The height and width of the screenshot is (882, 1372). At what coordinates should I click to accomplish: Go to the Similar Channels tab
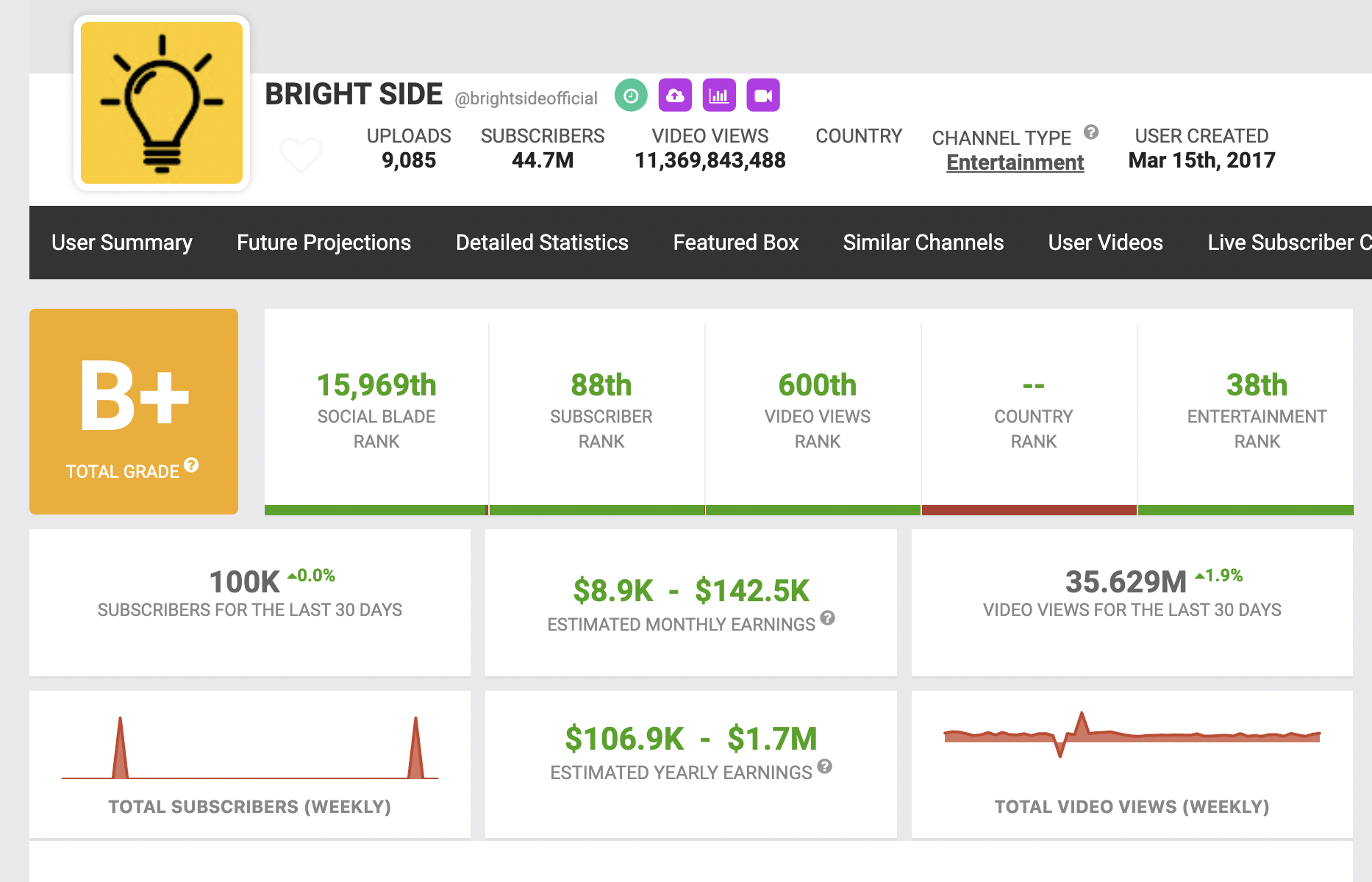tap(923, 243)
